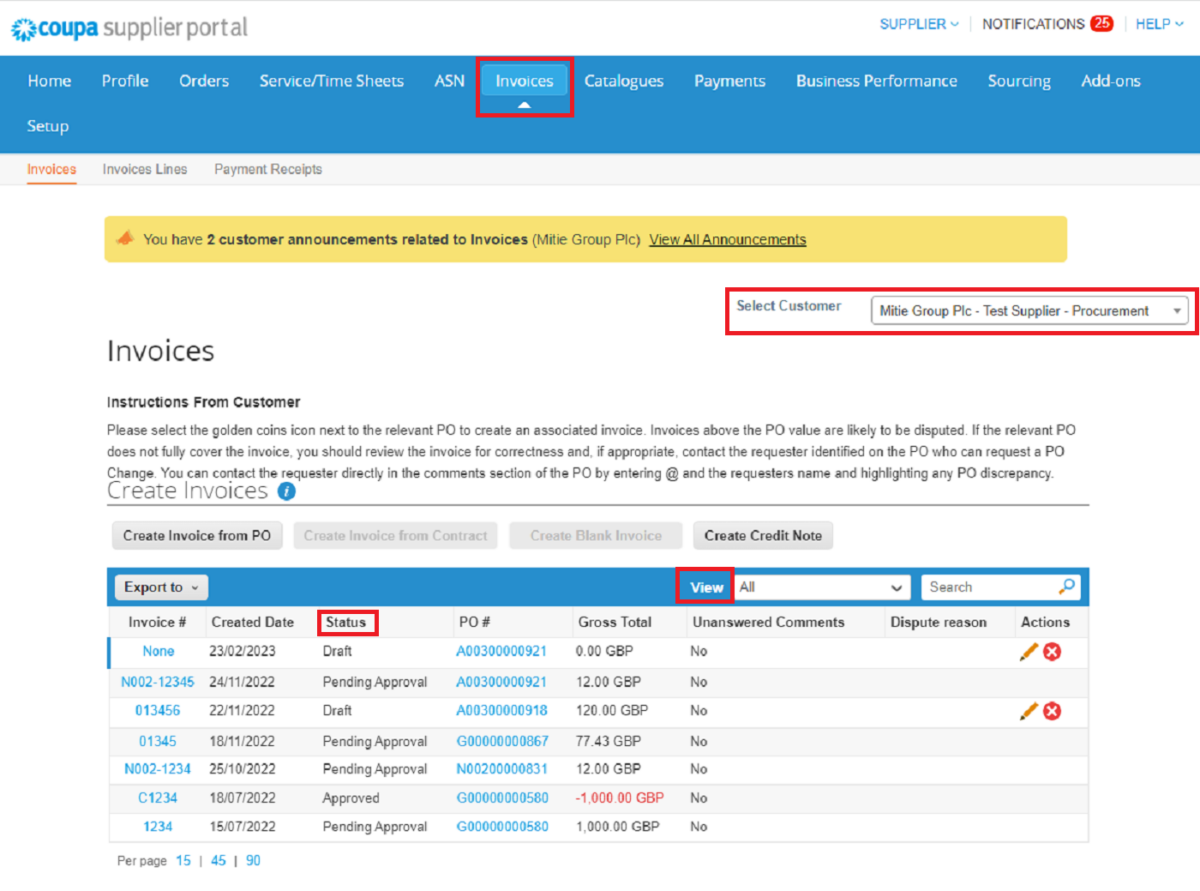
Task: Switch to the Payment Receipts subtab
Action: 268,169
